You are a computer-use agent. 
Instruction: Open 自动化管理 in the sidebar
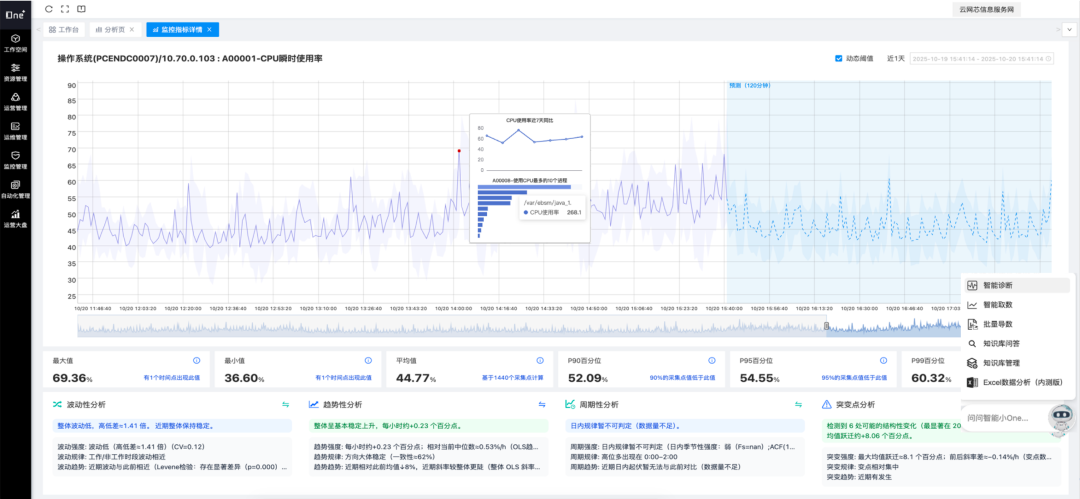(x=16, y=187)
